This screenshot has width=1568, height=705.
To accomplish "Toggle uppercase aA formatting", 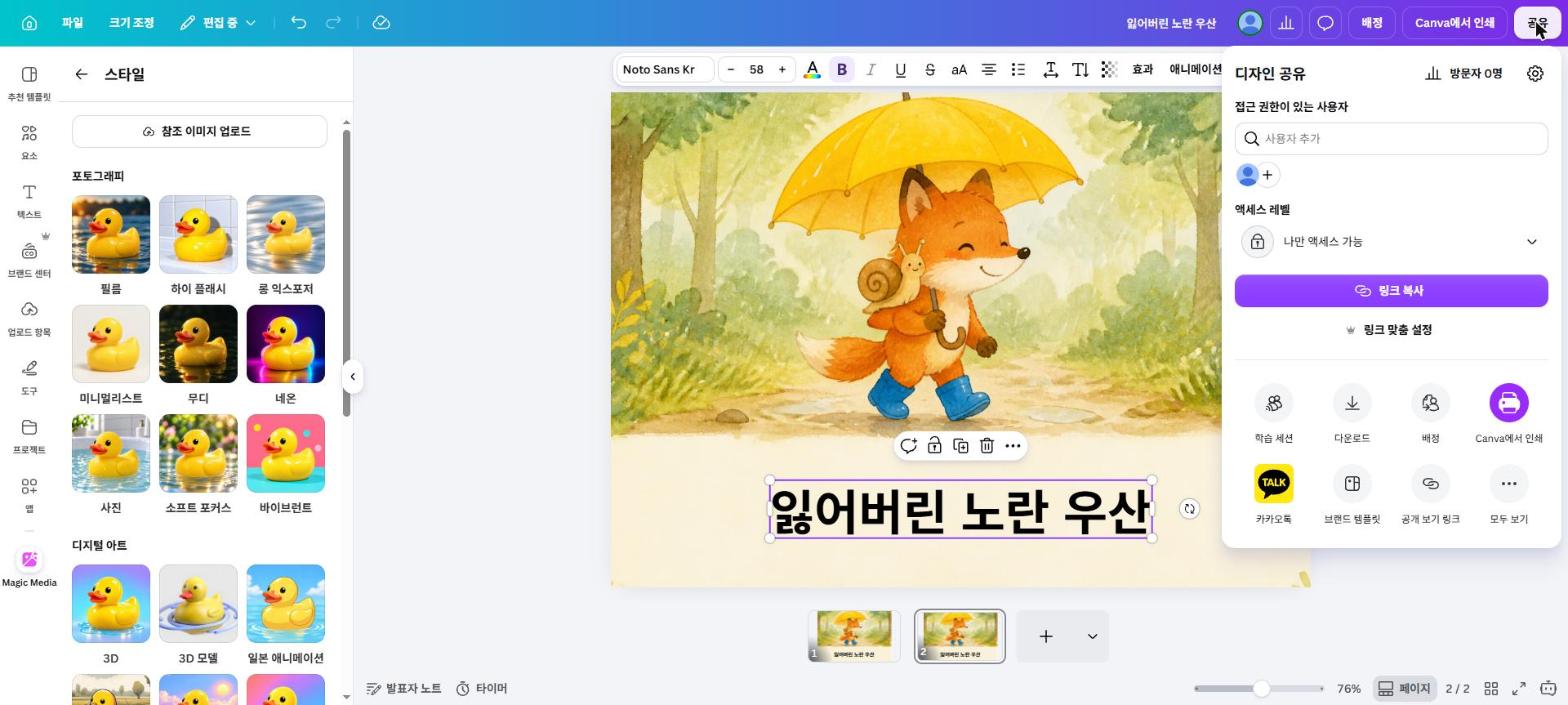I will click(959, 69).
